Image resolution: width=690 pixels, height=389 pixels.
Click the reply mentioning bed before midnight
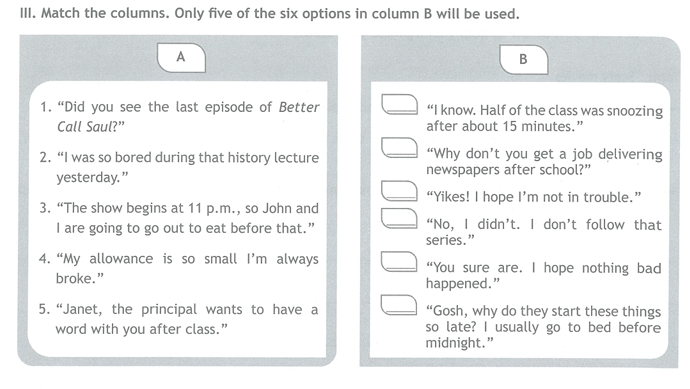(x=543, y=327)
